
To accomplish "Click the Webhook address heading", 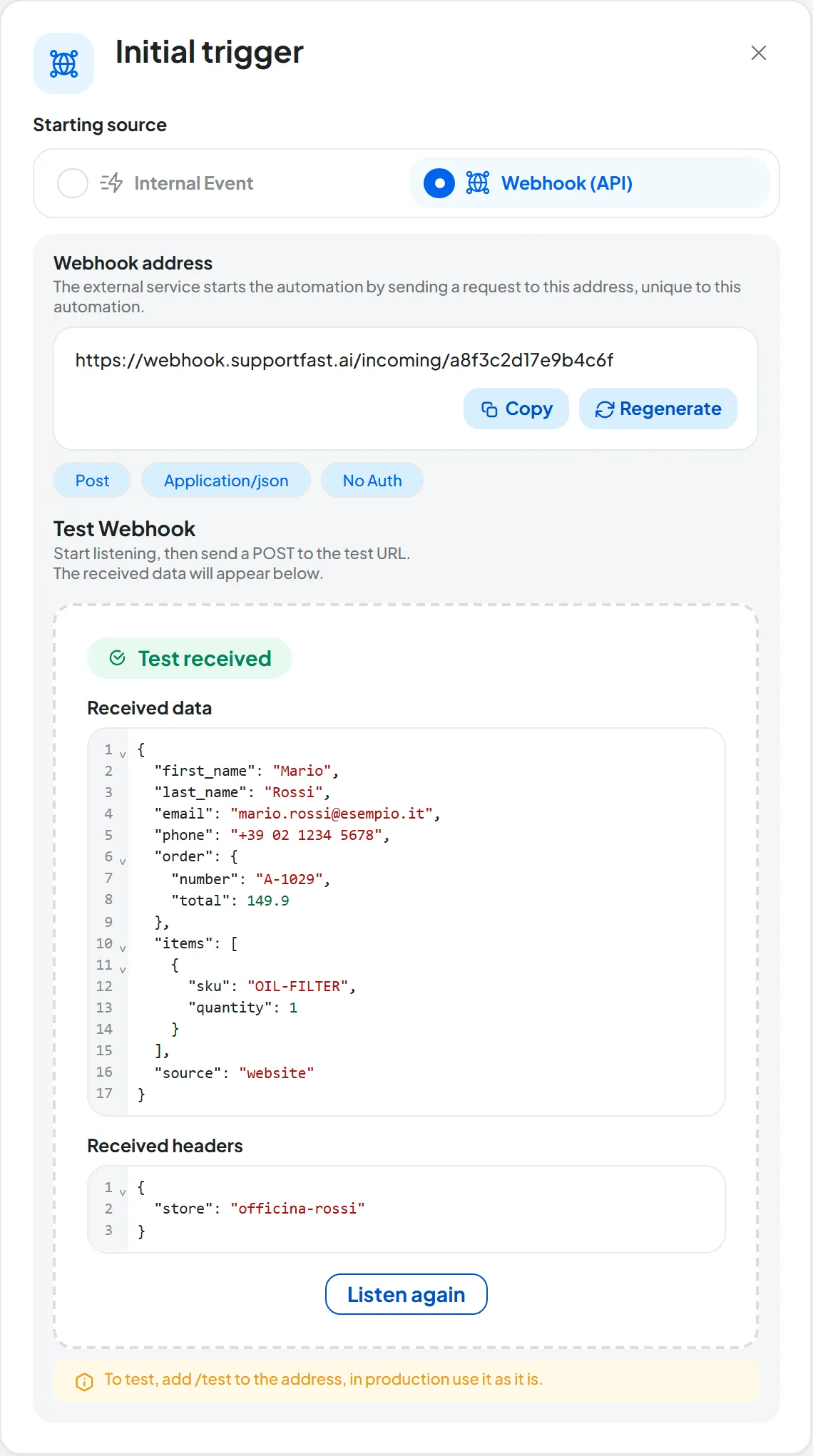I will pos(133,263).
